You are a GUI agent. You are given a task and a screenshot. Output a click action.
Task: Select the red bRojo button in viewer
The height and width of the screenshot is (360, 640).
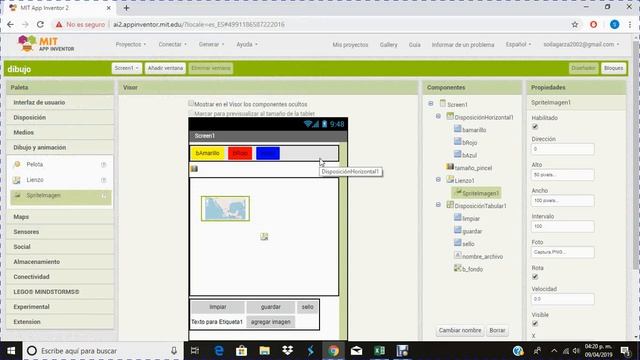tap(240, 153)
